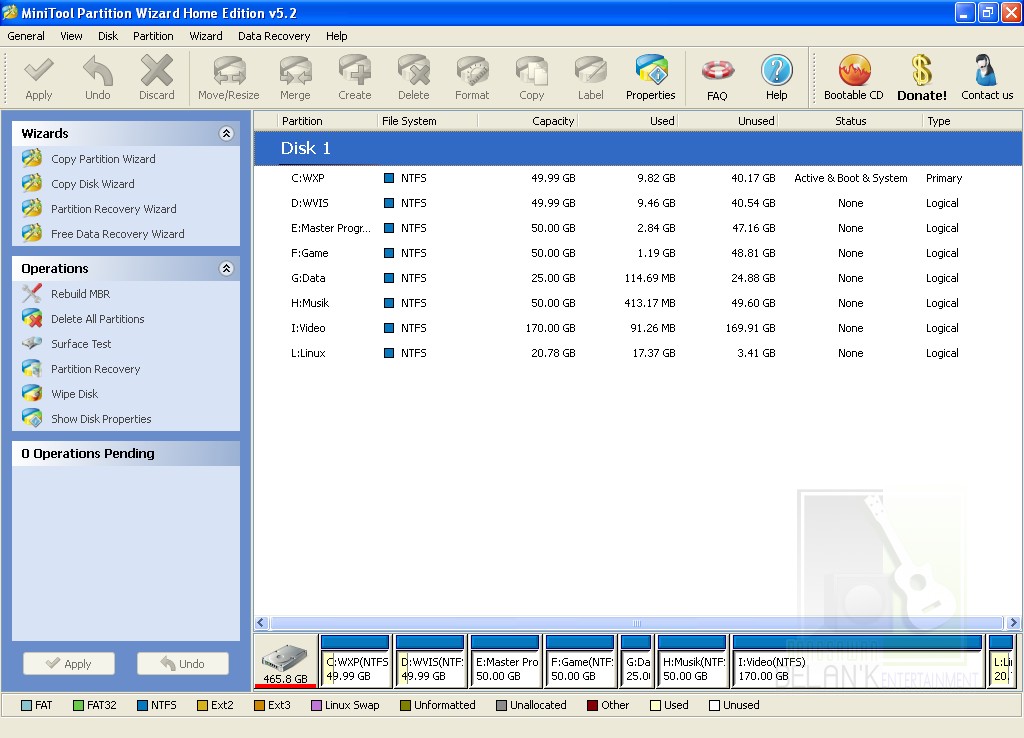
Task: Click the bottom Undo button
Action: (183, 664)
